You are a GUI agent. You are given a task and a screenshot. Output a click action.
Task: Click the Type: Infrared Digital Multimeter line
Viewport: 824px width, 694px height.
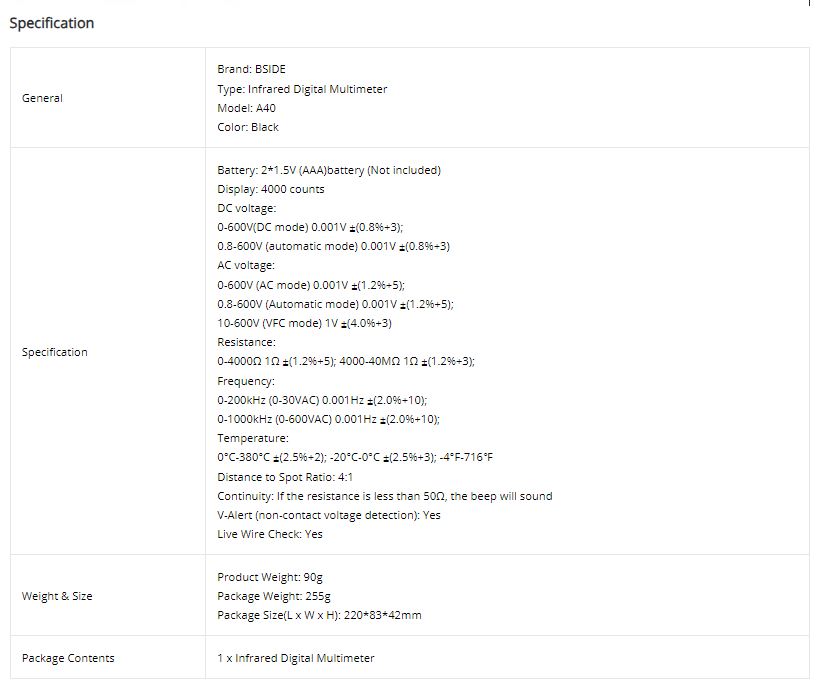point(302,89)
